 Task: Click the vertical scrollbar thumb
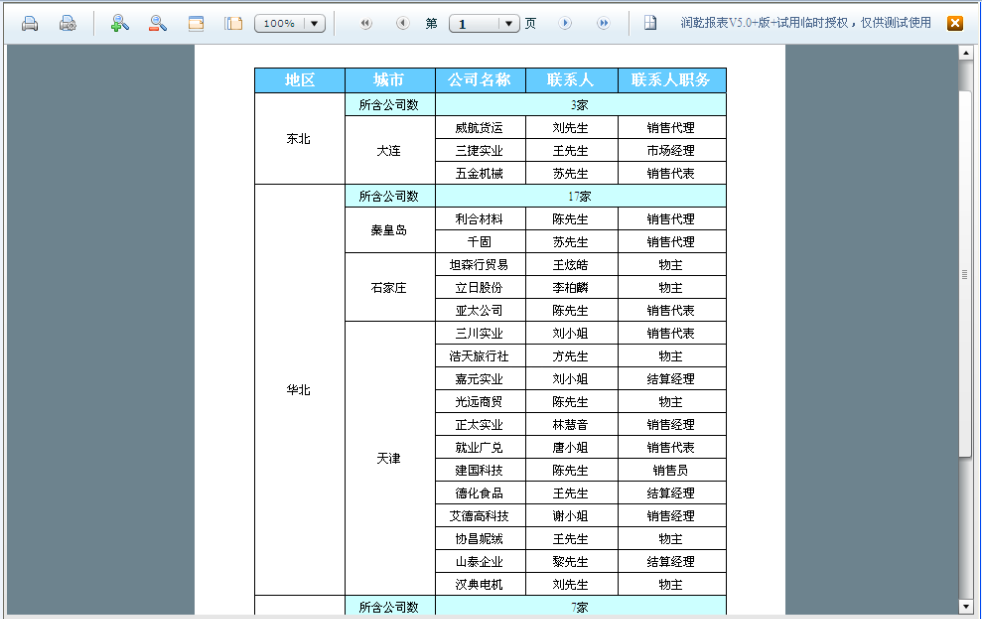(x=965, y=274)
